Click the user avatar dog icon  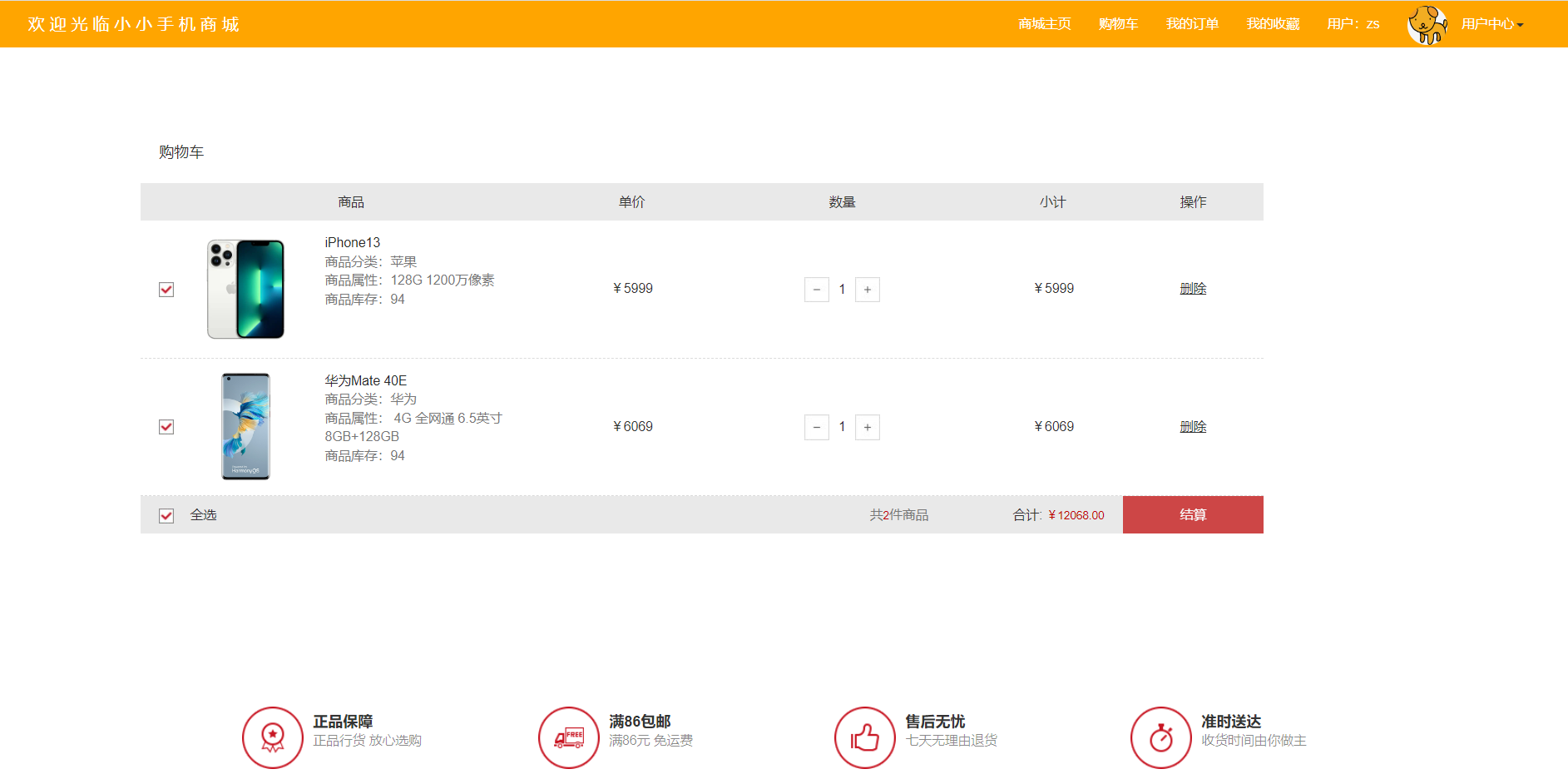tap(1427, 25)
